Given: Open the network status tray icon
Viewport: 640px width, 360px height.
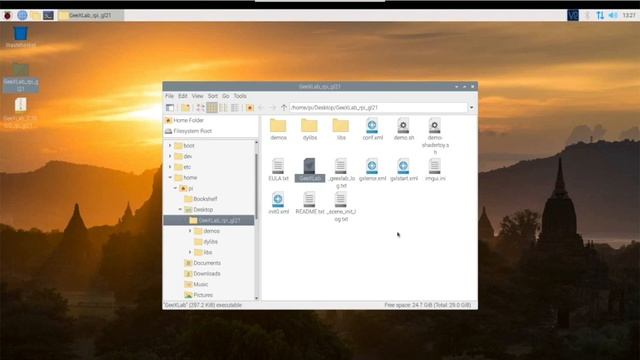Looking at the screenshot, I should 600,16.
